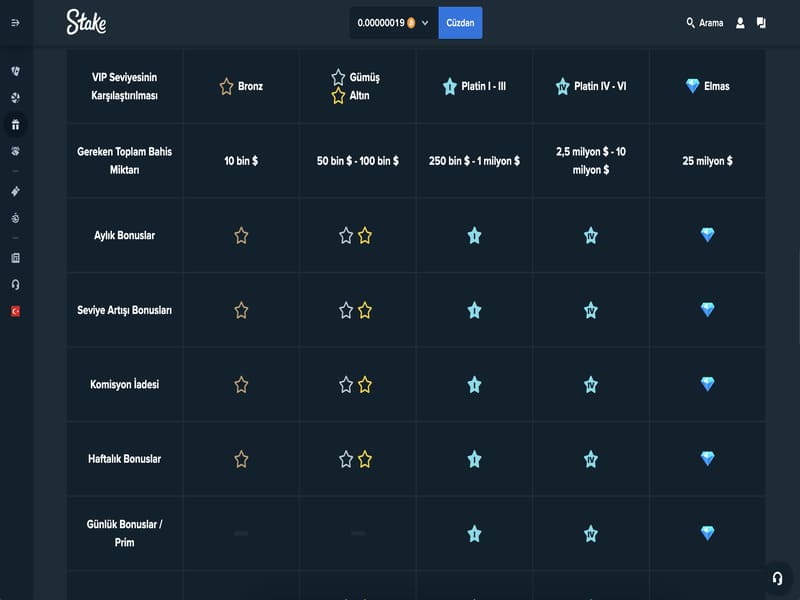Viewport: 800px width, 600px height.
Task: Click the Cüzdan wallet button
Action: click(x=460, y=22)
